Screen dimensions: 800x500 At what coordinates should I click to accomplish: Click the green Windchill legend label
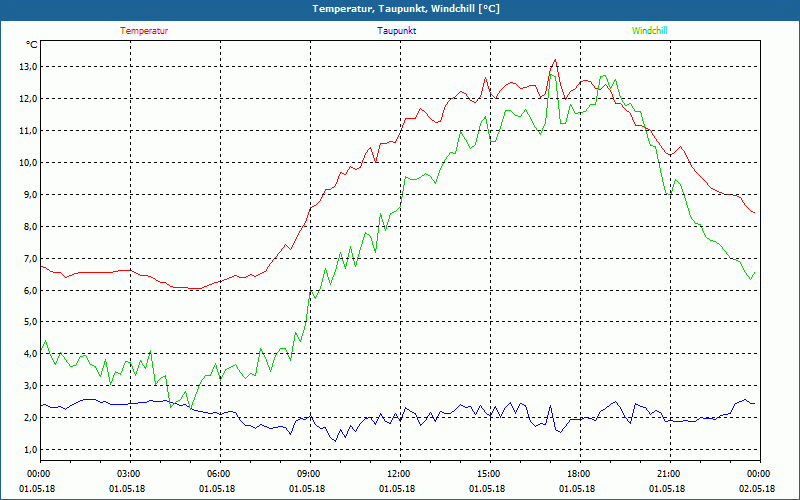649,31
